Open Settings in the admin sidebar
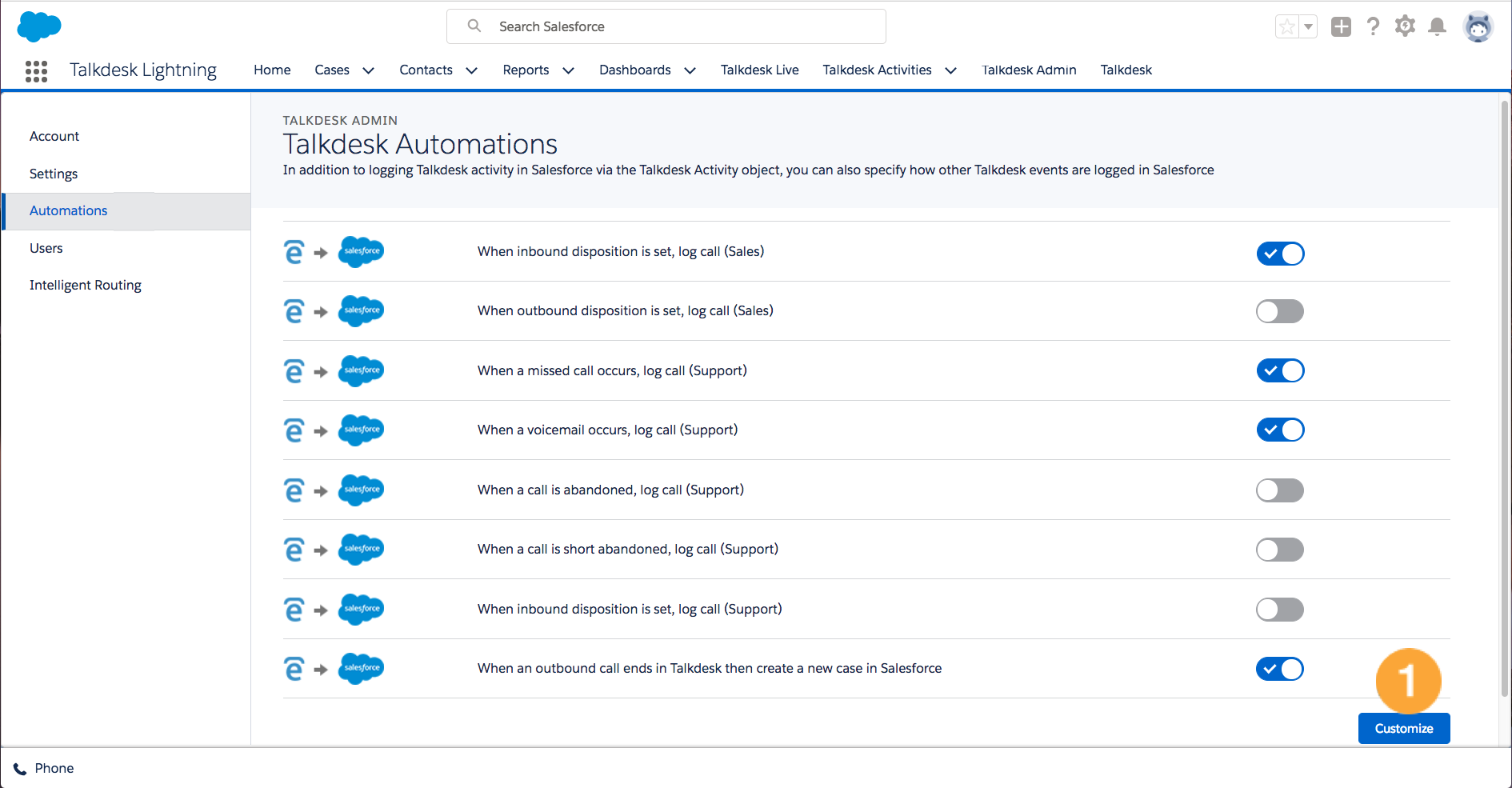 click(54, 174)
